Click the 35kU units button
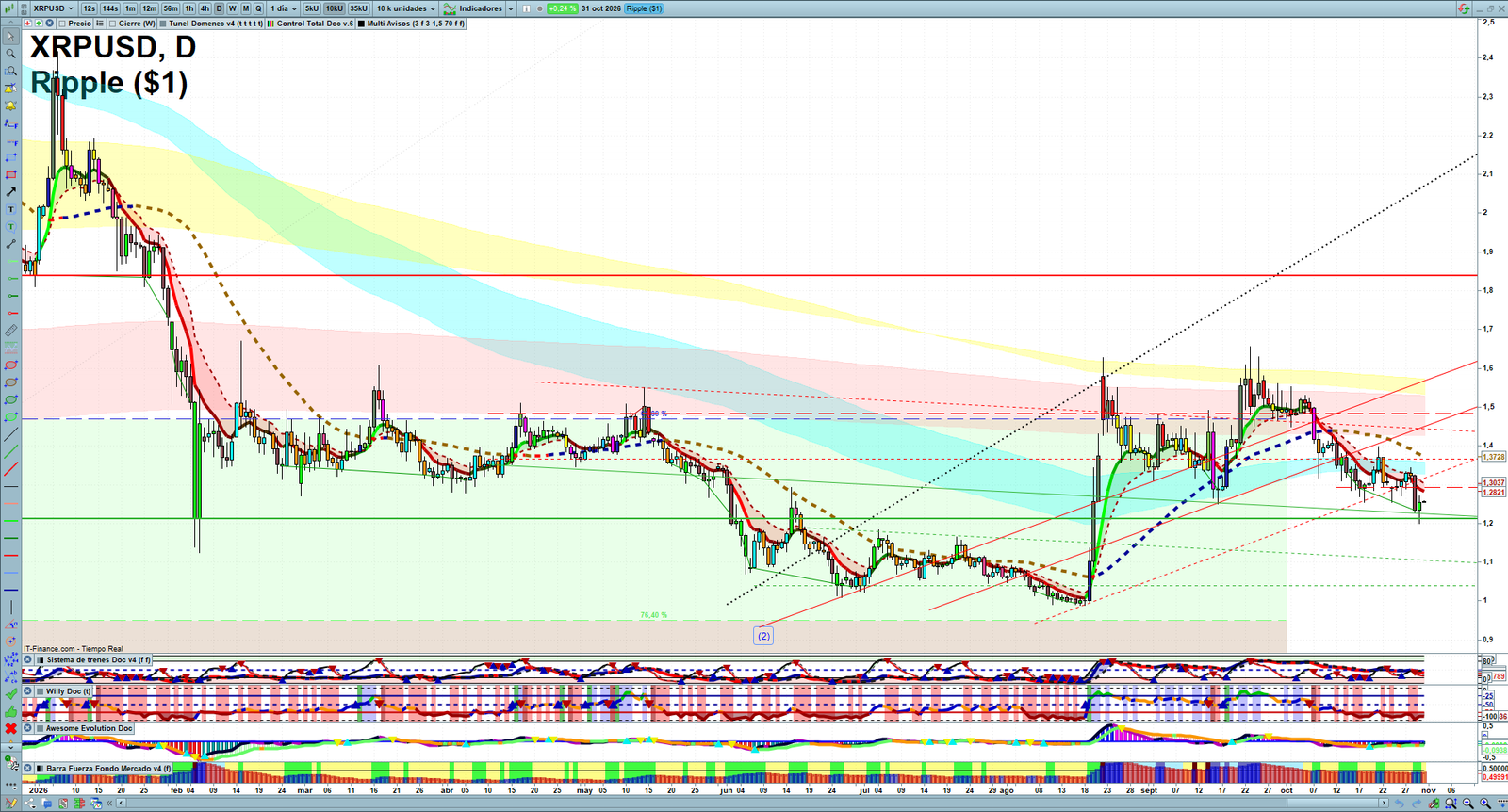Image resolution: width=1508 pixels, height=812 pixels. pyautogui.click(x=359, y=8)
